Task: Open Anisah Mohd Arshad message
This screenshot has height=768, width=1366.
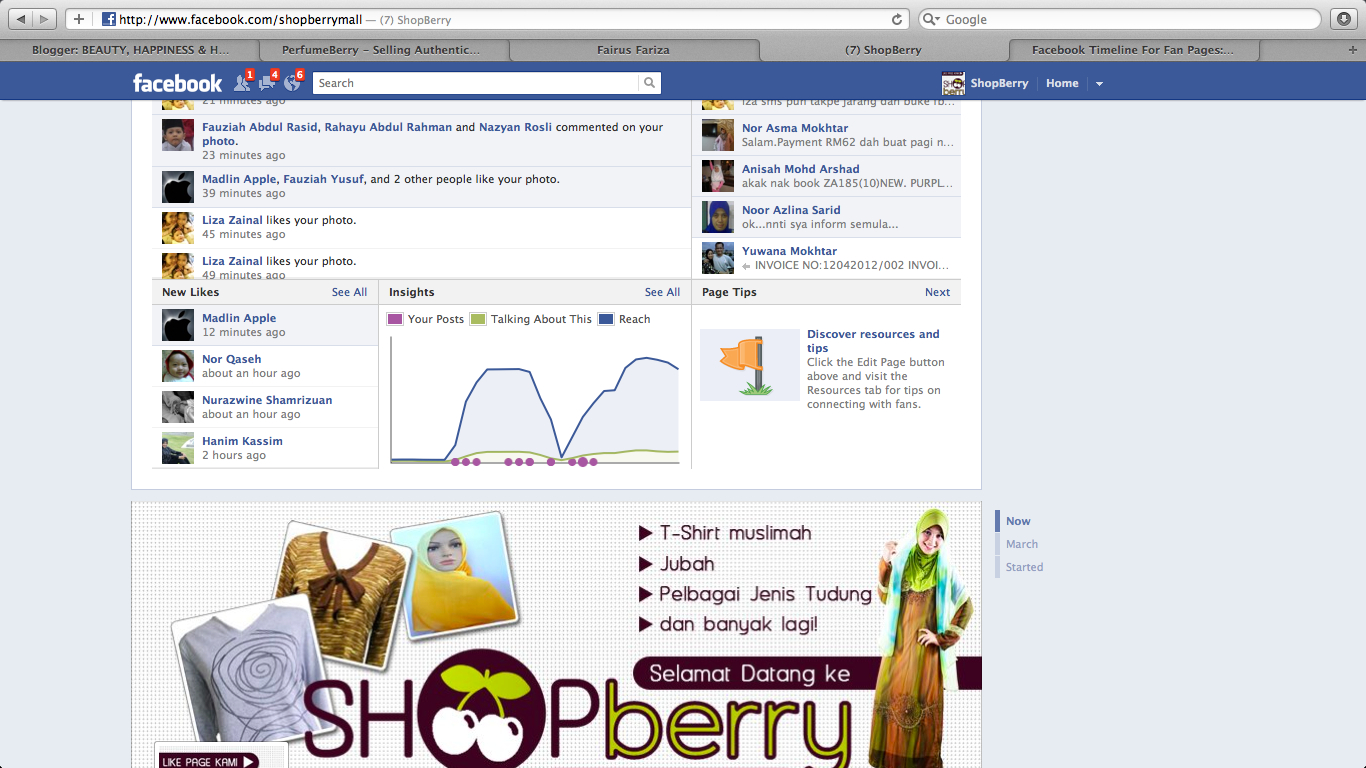Action: (827, 176)
